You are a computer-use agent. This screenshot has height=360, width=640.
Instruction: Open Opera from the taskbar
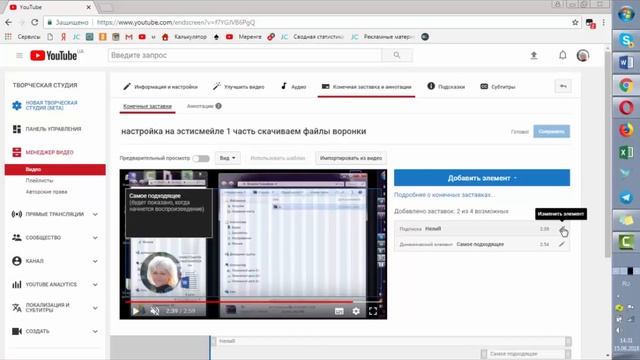click(x=626, y=108)
